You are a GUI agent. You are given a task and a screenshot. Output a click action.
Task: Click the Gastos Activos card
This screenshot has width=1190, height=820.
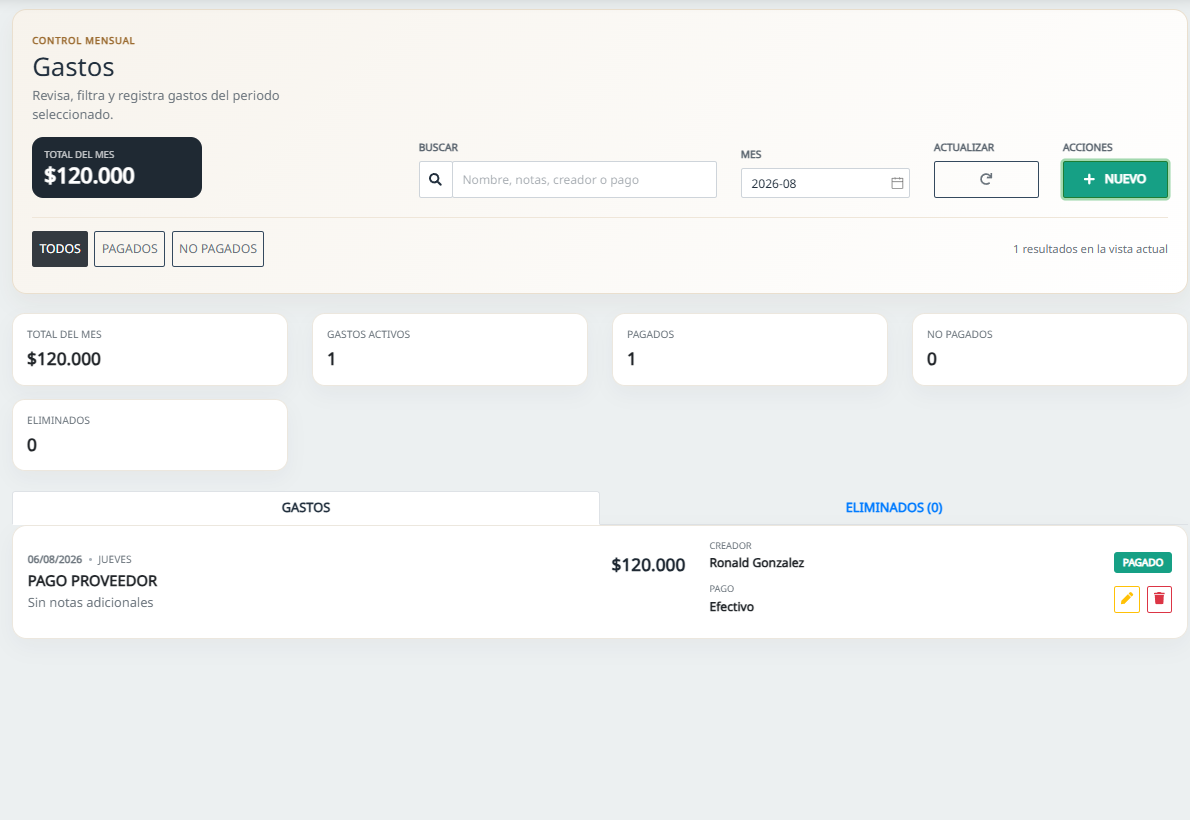450,349
